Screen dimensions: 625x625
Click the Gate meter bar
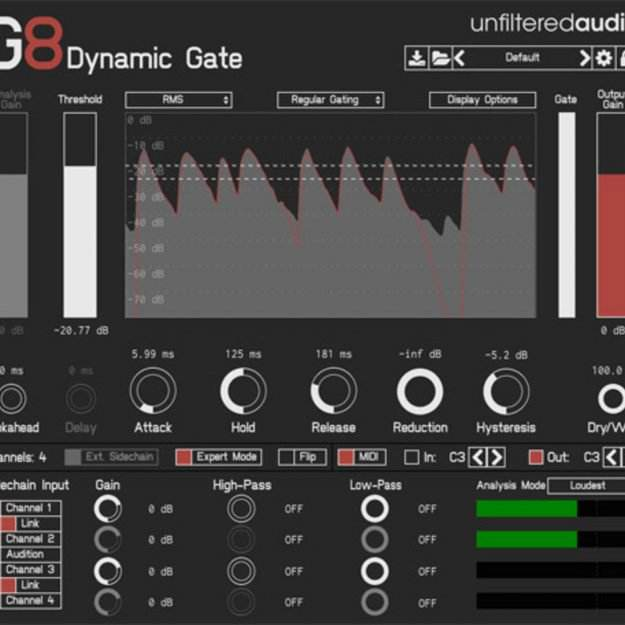(x=566, y=215)
